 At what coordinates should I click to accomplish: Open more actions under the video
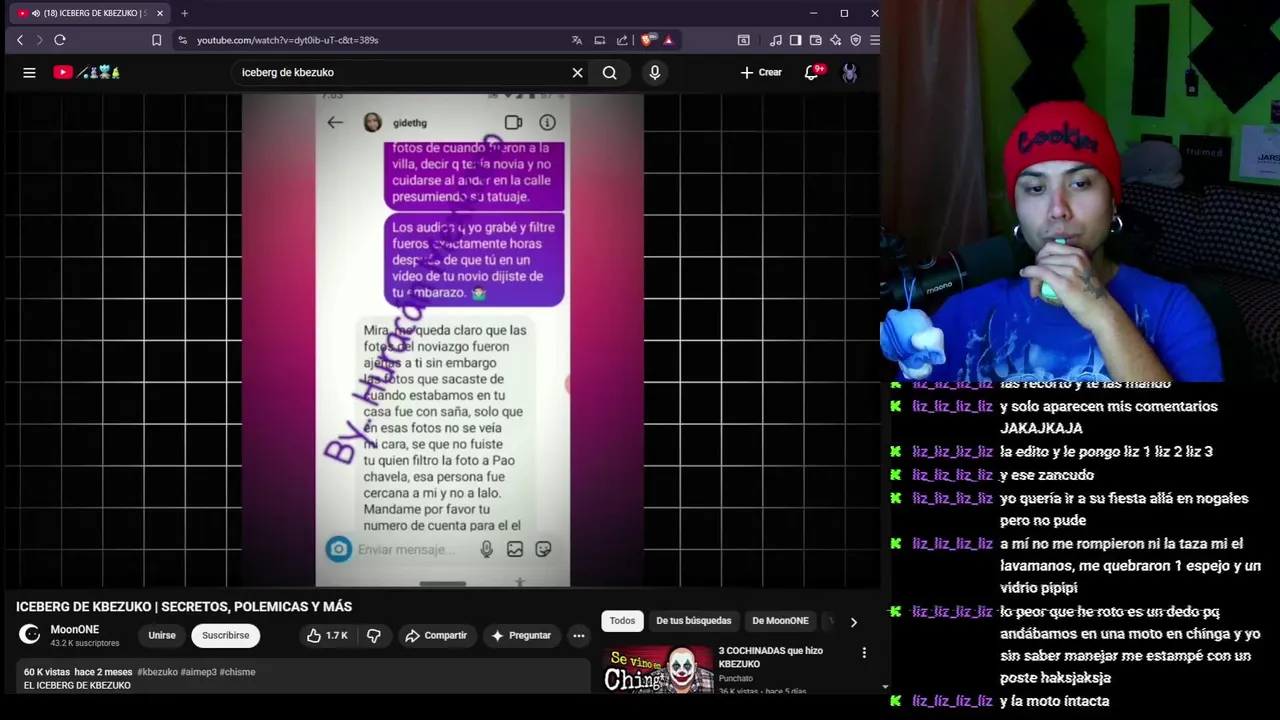(578, 635)
